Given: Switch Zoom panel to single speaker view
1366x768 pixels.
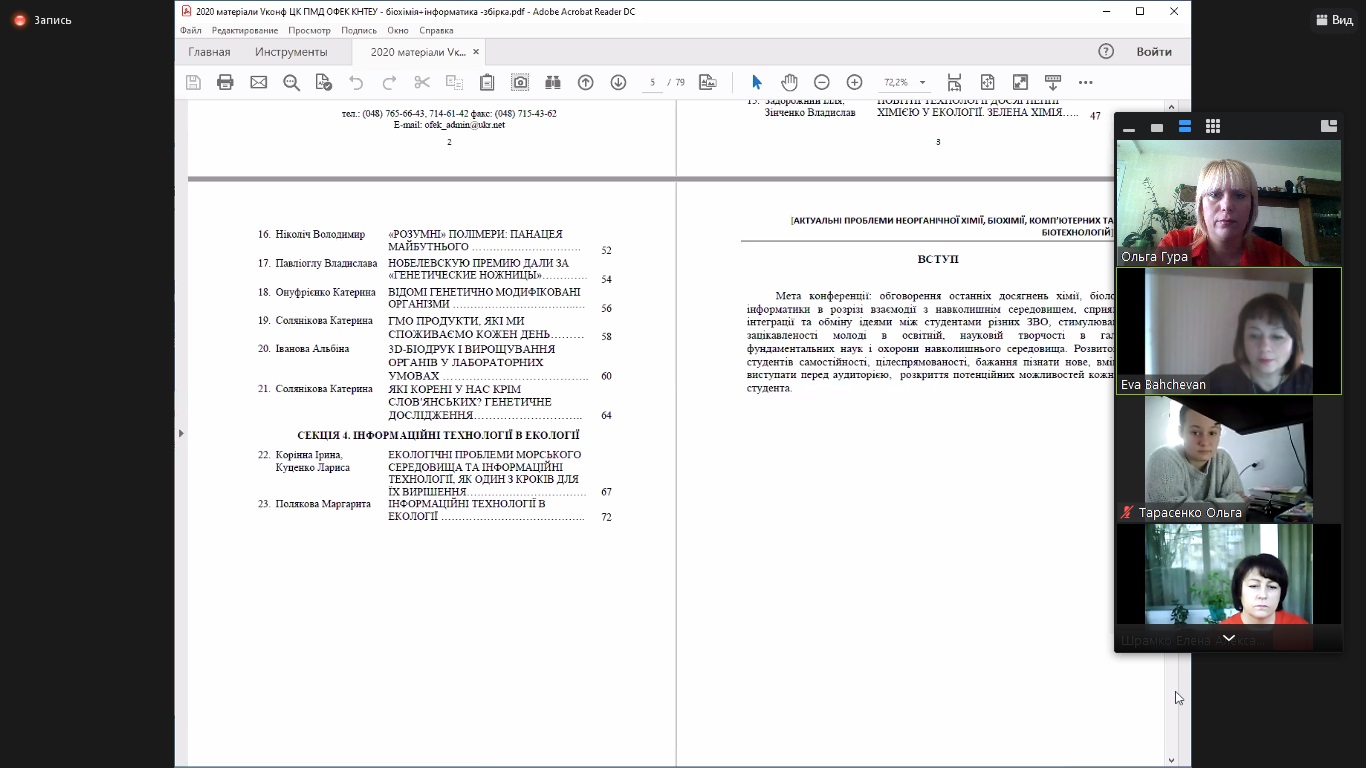Looking at the screenshot, I should tap(1157, 127).
